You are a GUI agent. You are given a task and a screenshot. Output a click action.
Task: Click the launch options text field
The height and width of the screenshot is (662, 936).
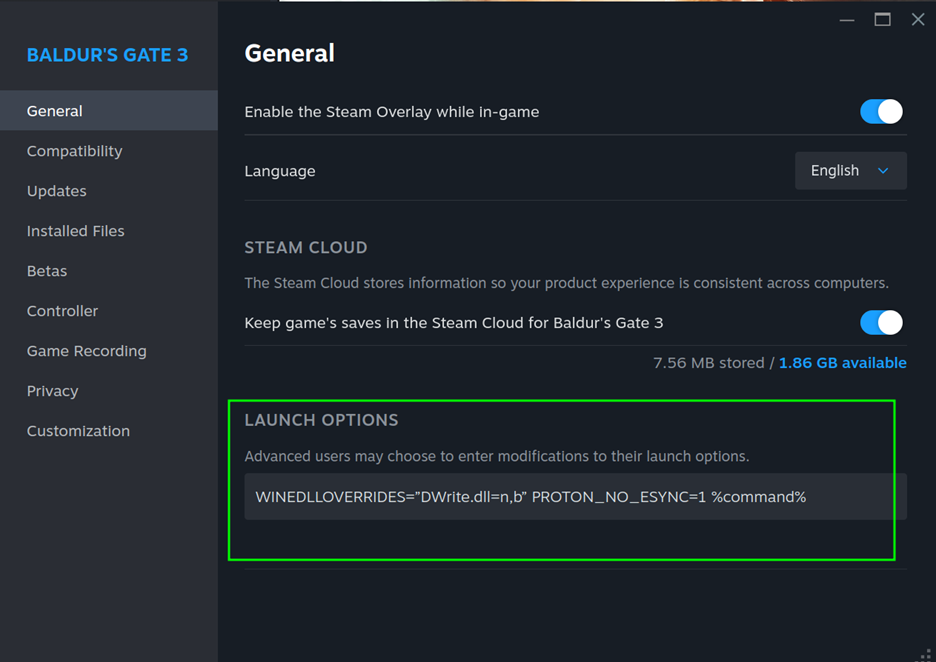click(x=575, y=497)
